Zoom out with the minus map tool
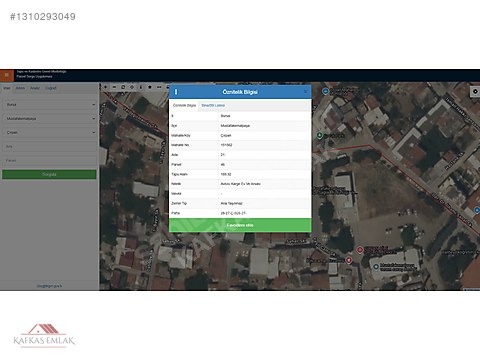480x360 pixels. tap(114, 87)
